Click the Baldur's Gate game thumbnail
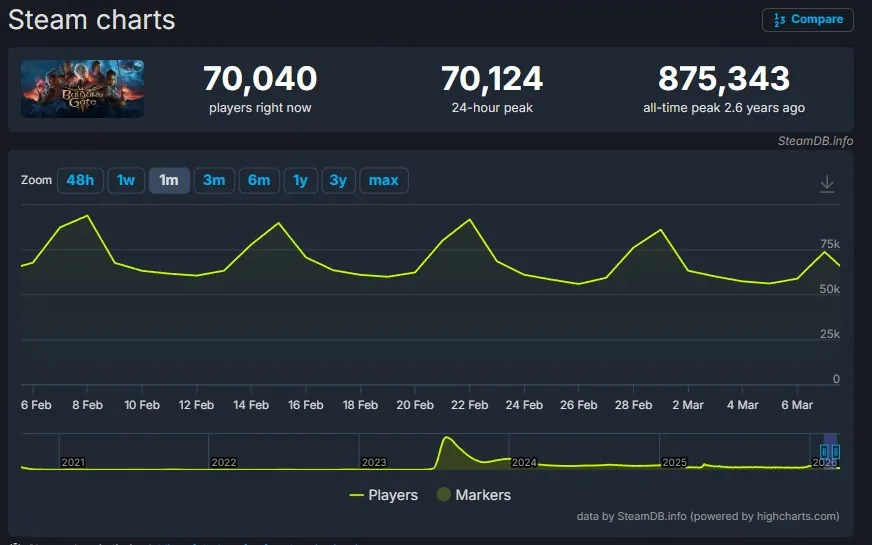This screenshot has width=872, height=545. click(83, 89)
